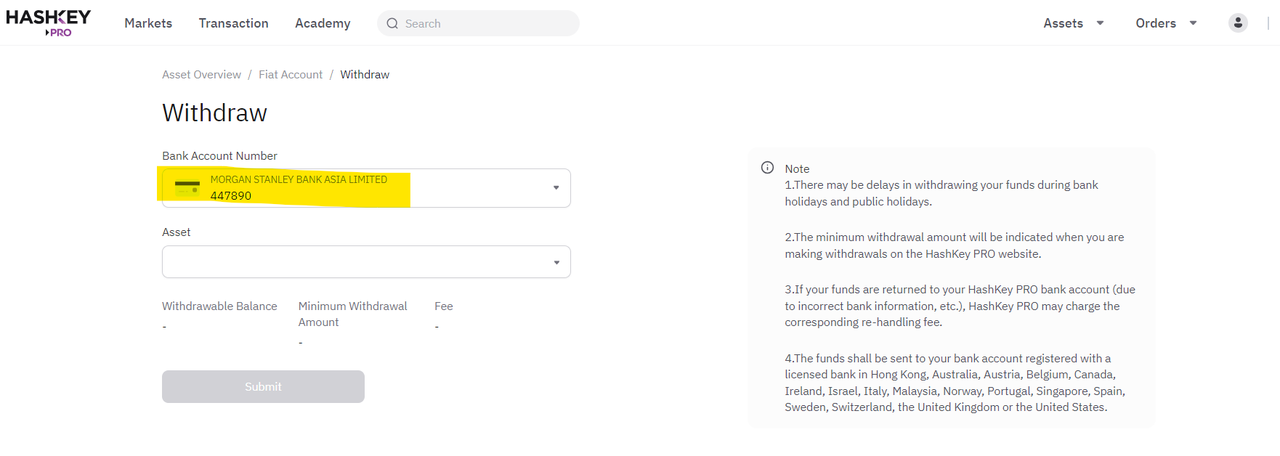This screenshot has width=1280, height=456.
Task: Click the bank card icon in account field
Action: point(187,186)
